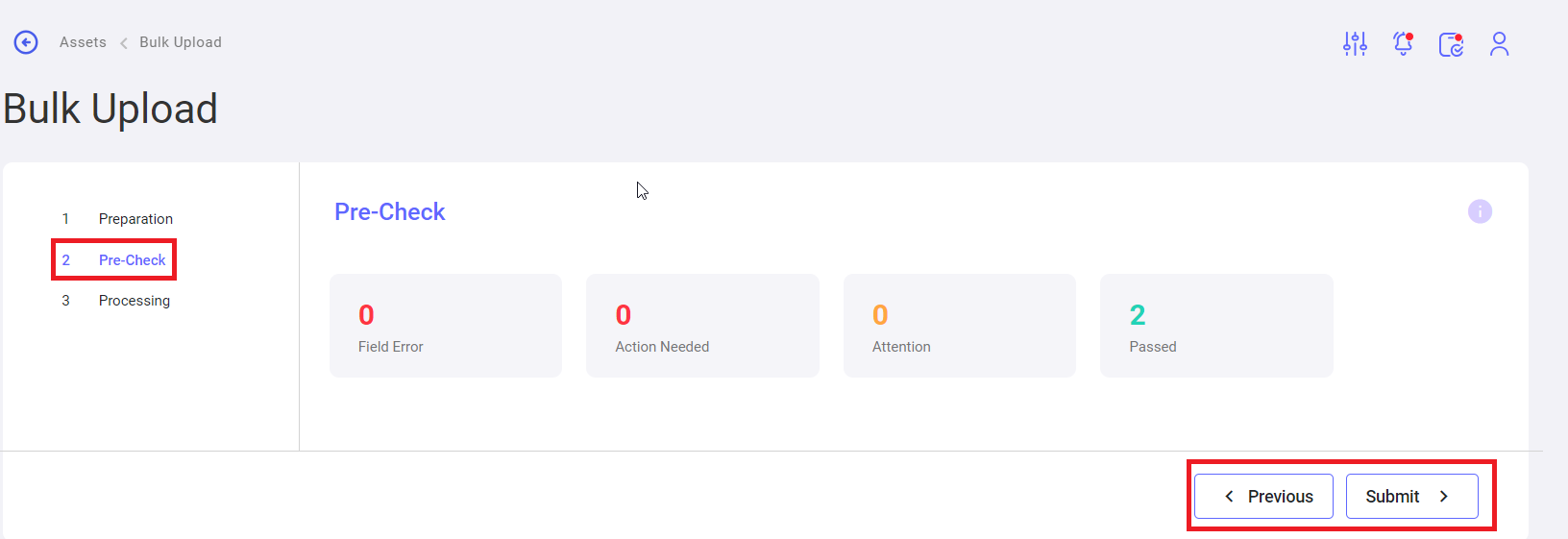Open the filter settings sliders icon

1355,43
